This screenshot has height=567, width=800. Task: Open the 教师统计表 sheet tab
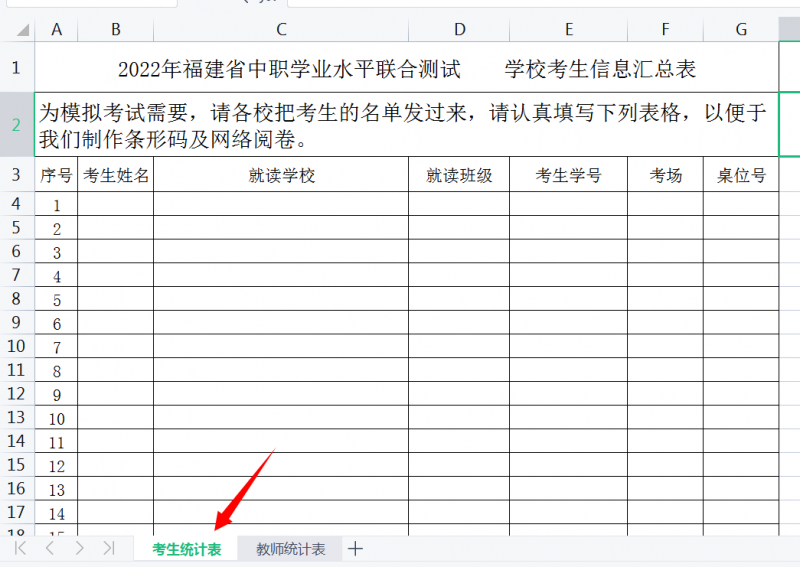[291, 549]
